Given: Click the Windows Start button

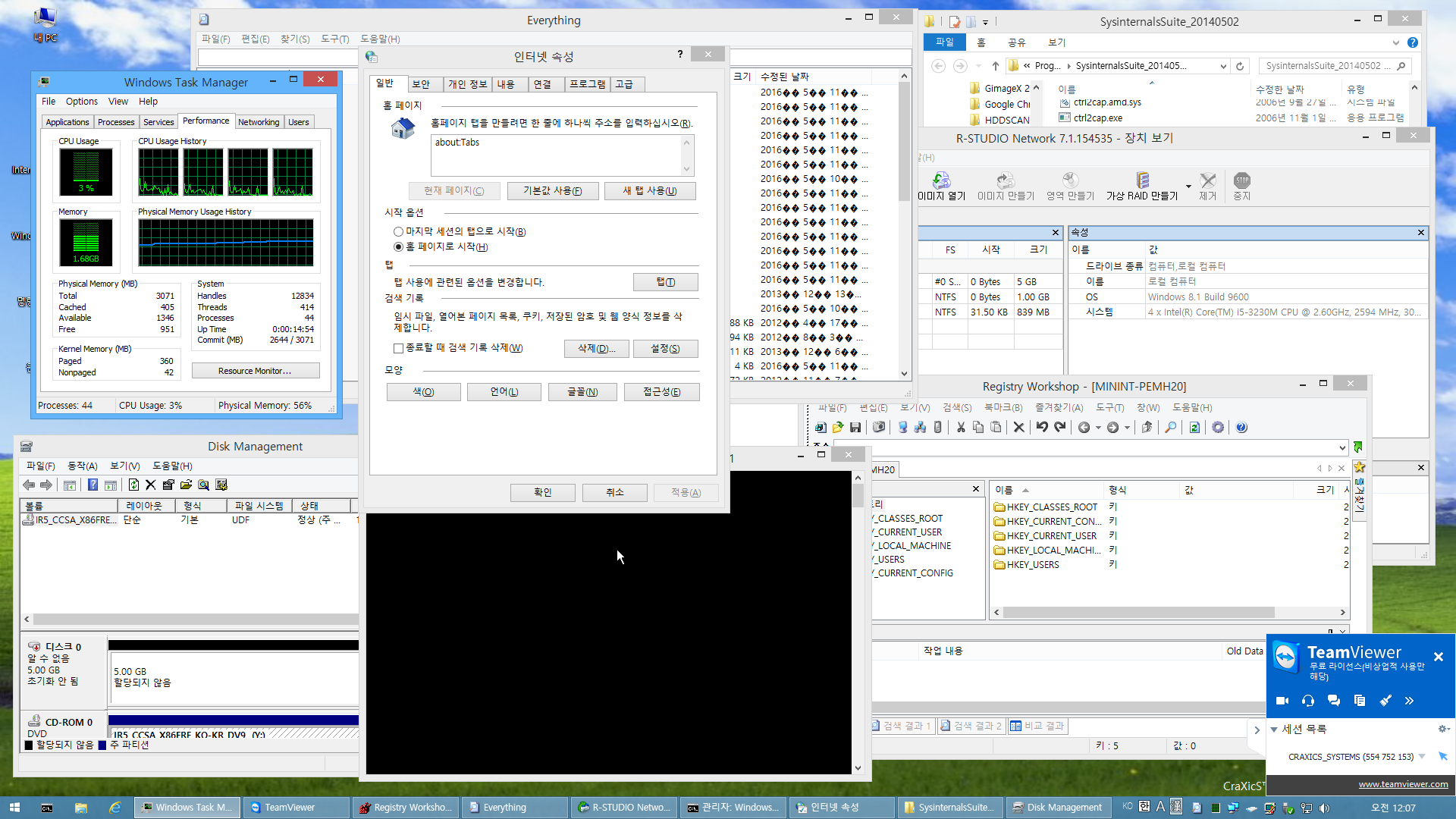Looking at the screenshot, I should [x=14, y=808].
